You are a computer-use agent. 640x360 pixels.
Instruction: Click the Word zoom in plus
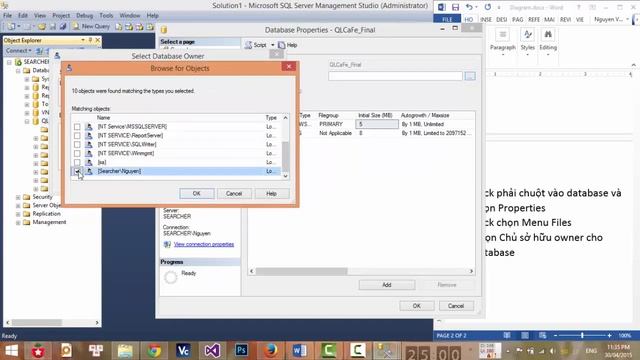click(609, 336)
